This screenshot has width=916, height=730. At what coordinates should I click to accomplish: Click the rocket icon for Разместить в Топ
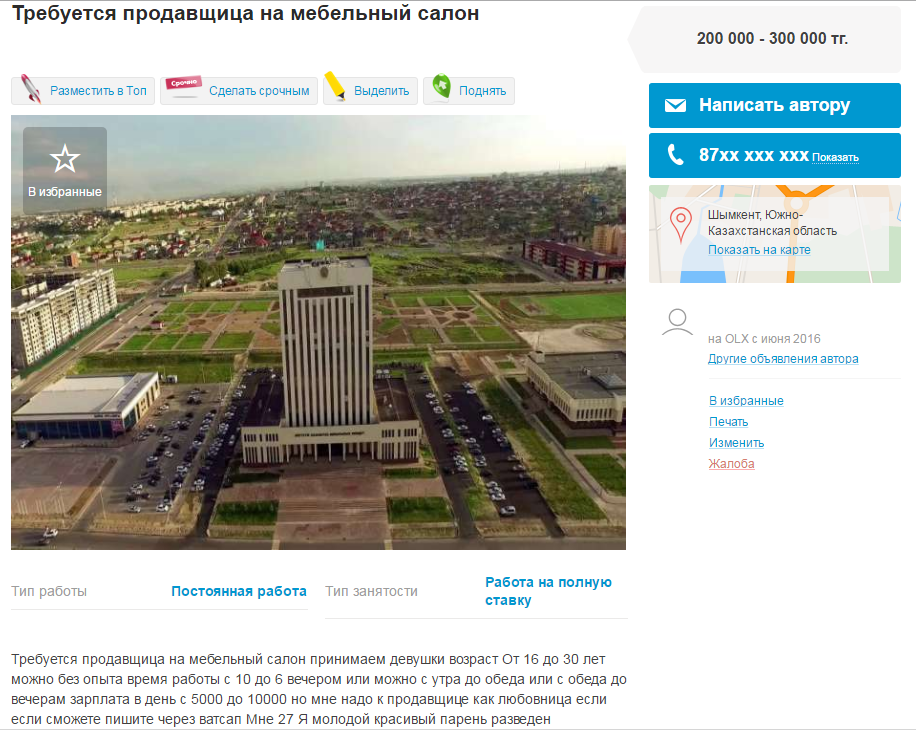(x=31, y=90)
